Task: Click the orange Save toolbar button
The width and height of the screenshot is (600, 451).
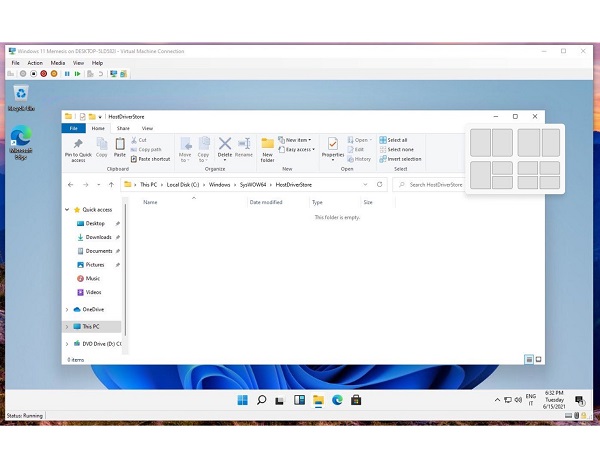Action: [x=54, y=74]
